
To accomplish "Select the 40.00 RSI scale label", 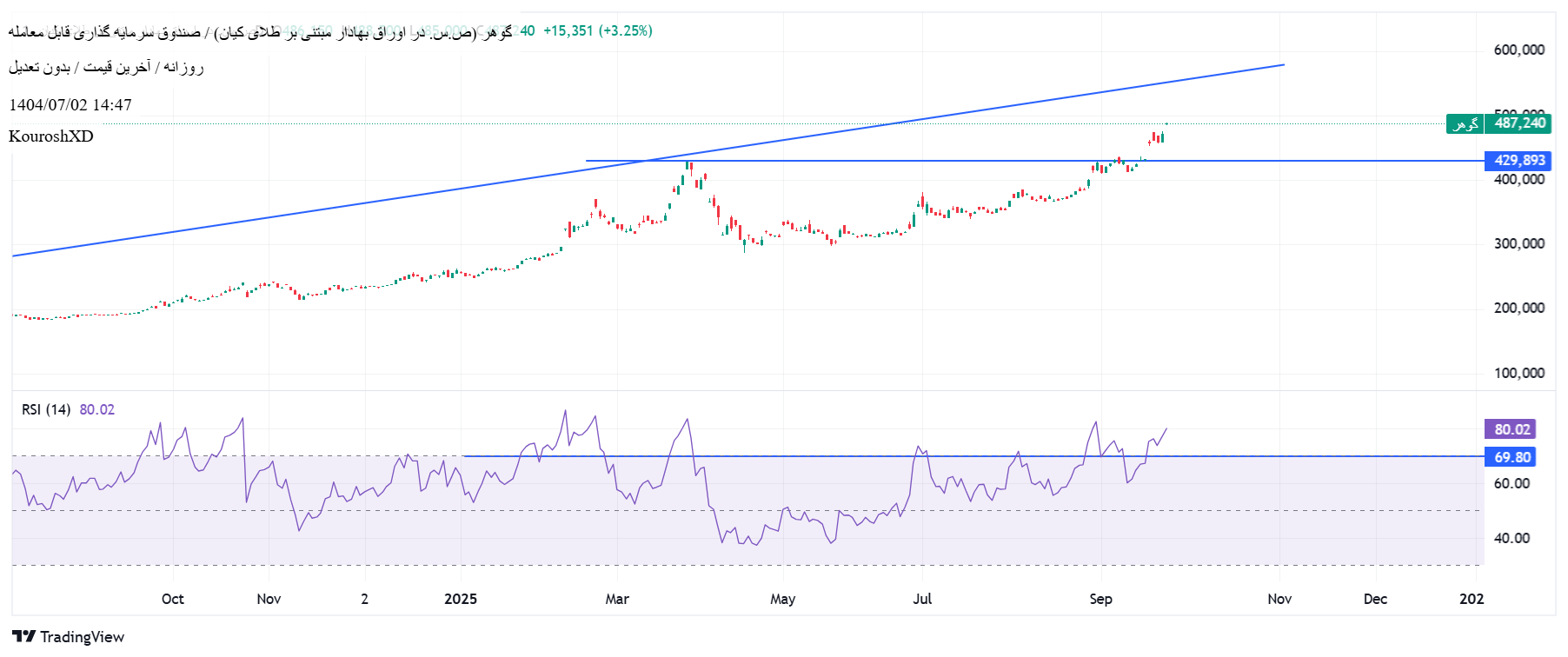I will pos(1512,538).
